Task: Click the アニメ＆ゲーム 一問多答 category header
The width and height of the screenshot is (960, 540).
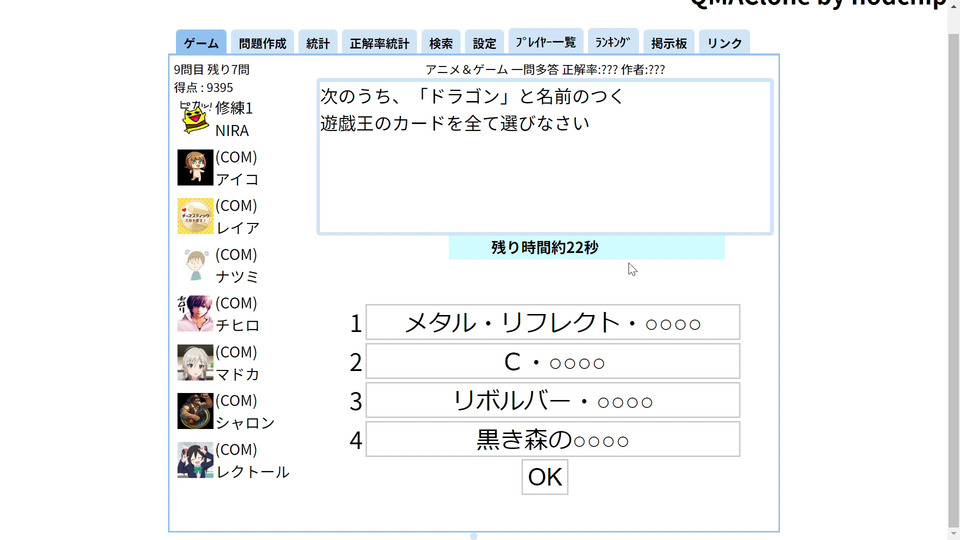Action: click(492, 69)
